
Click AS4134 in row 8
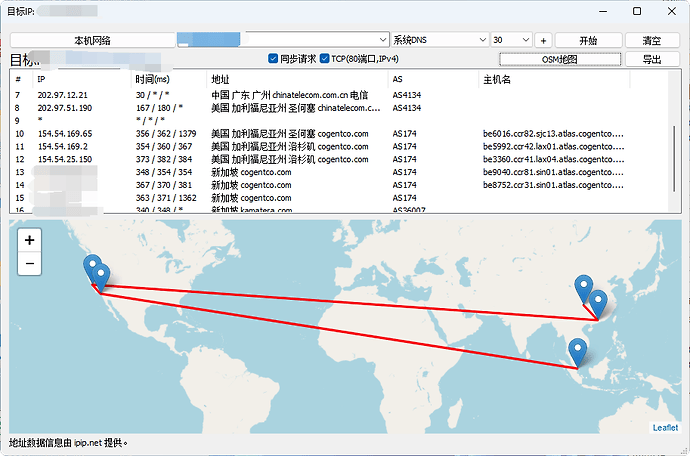click(407, 108)
